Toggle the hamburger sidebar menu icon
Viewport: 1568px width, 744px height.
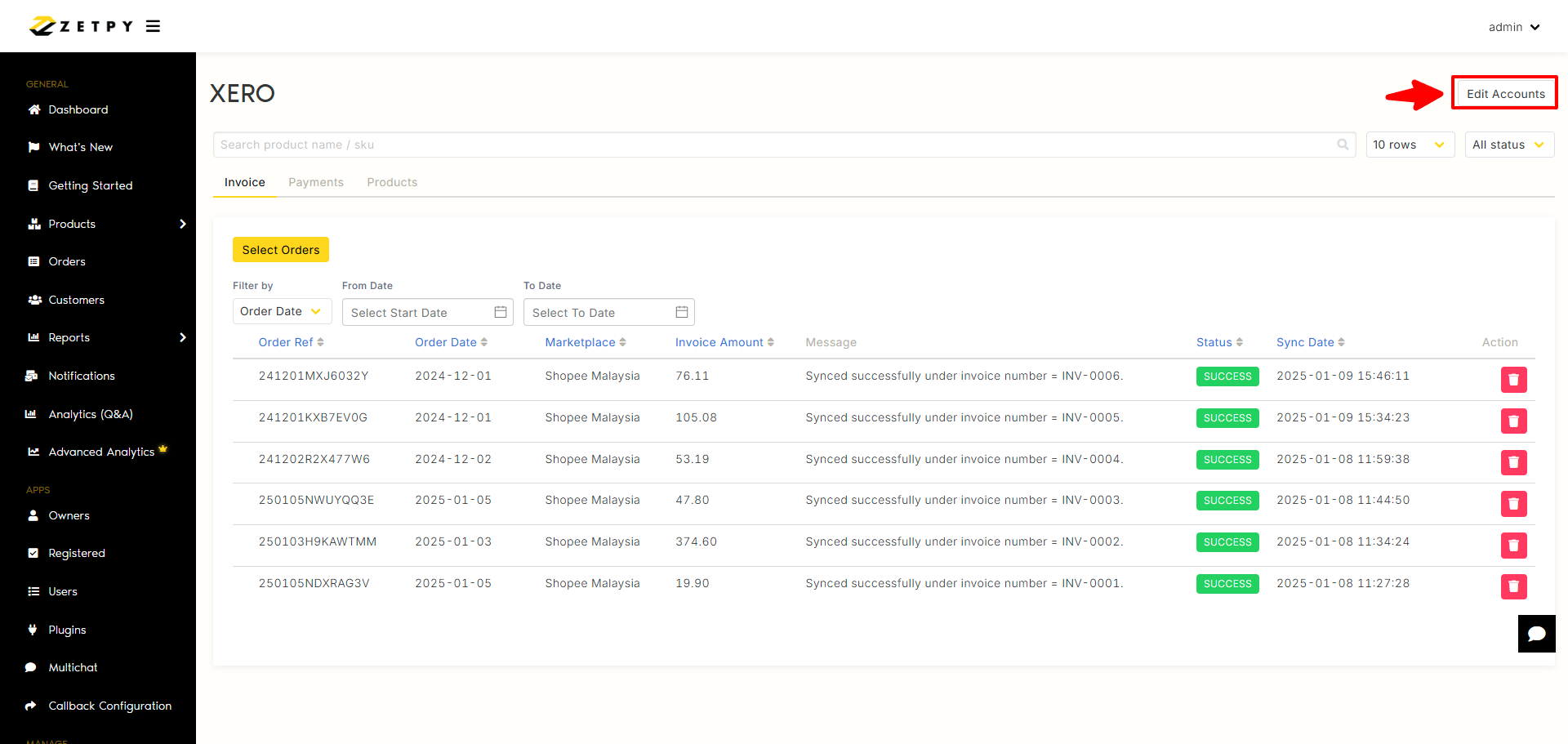coord(153,26)
